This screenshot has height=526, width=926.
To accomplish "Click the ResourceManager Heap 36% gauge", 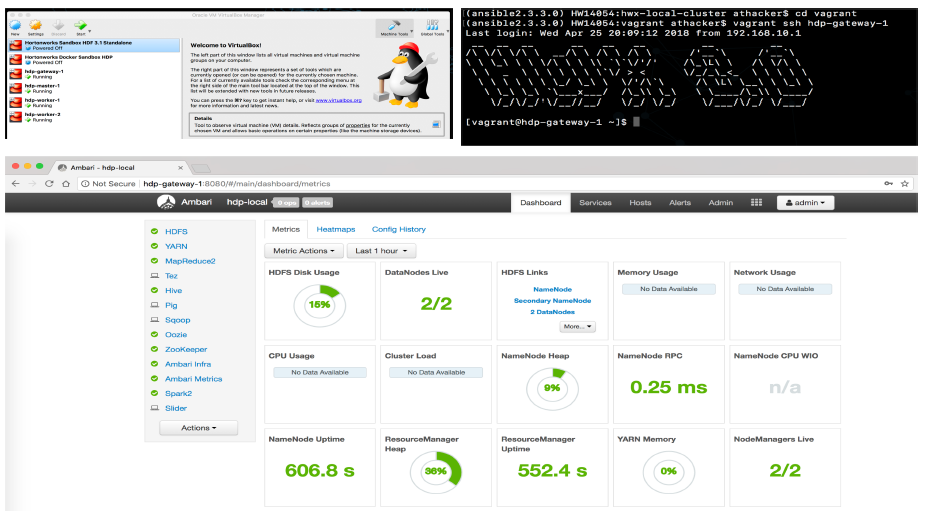I will 436,472.
